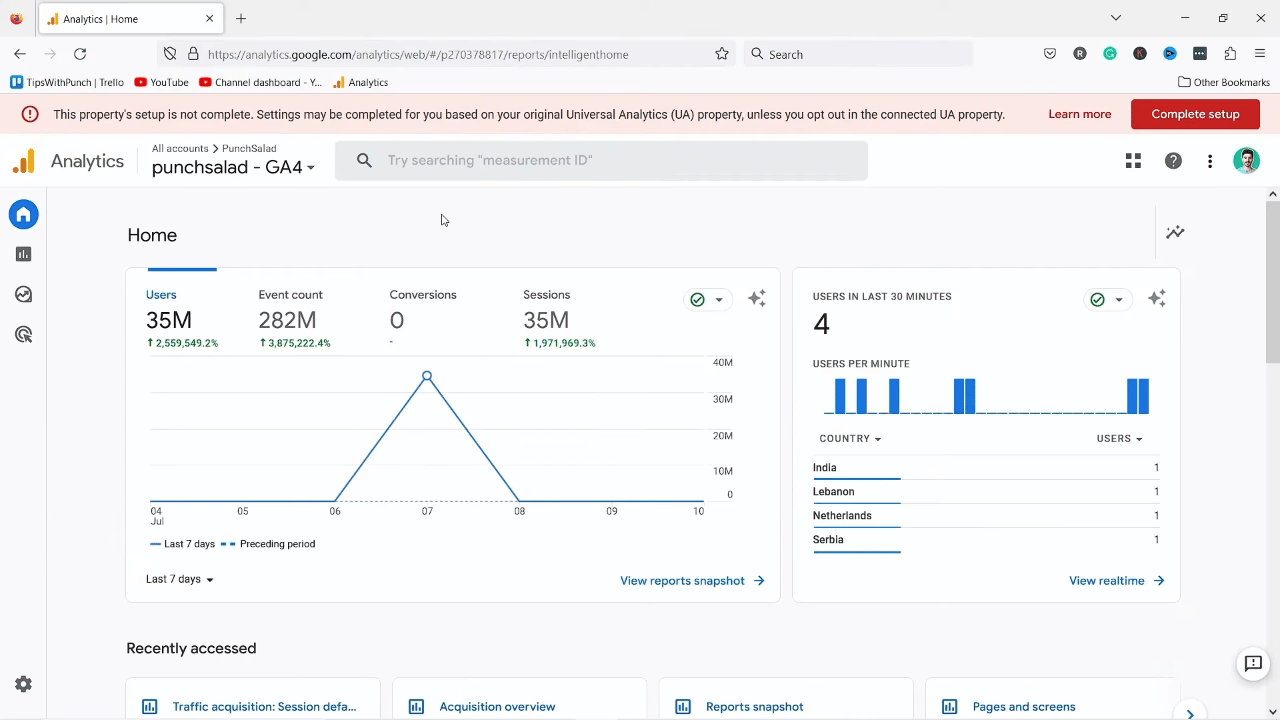The width and height of the screenshot is (1280, 720).
Task: Click the Complete setup button
Action: coord(1195,114)
